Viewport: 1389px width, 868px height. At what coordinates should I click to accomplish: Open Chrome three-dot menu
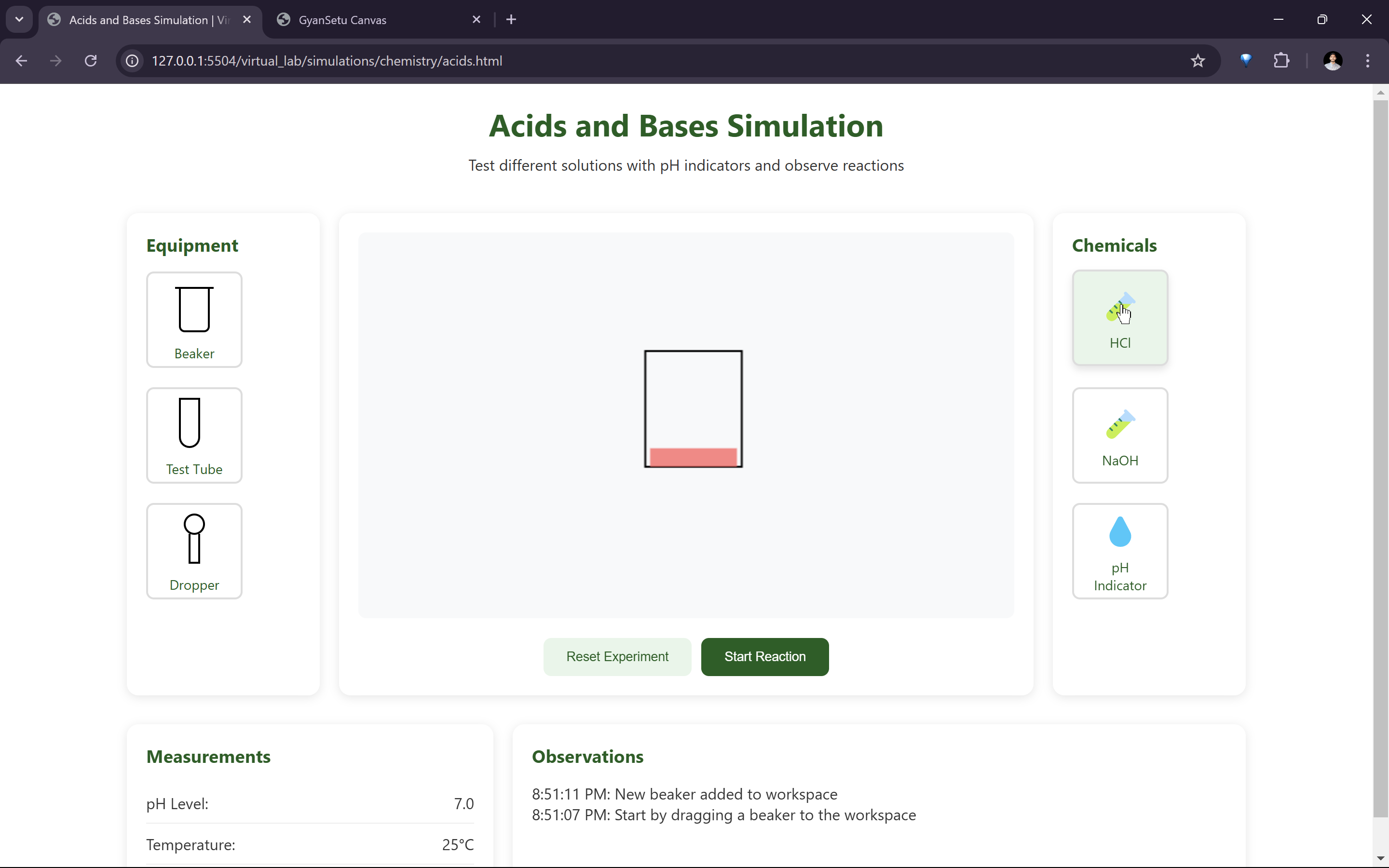click(x=1367, y=61)
